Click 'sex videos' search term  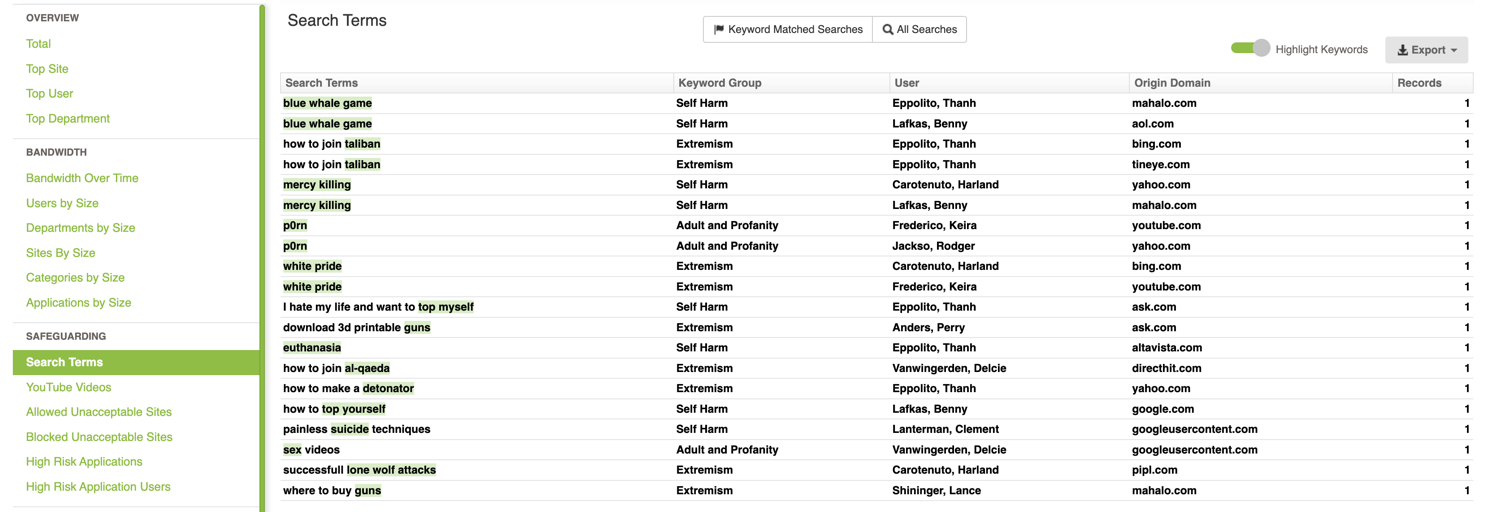coord(311,450)
